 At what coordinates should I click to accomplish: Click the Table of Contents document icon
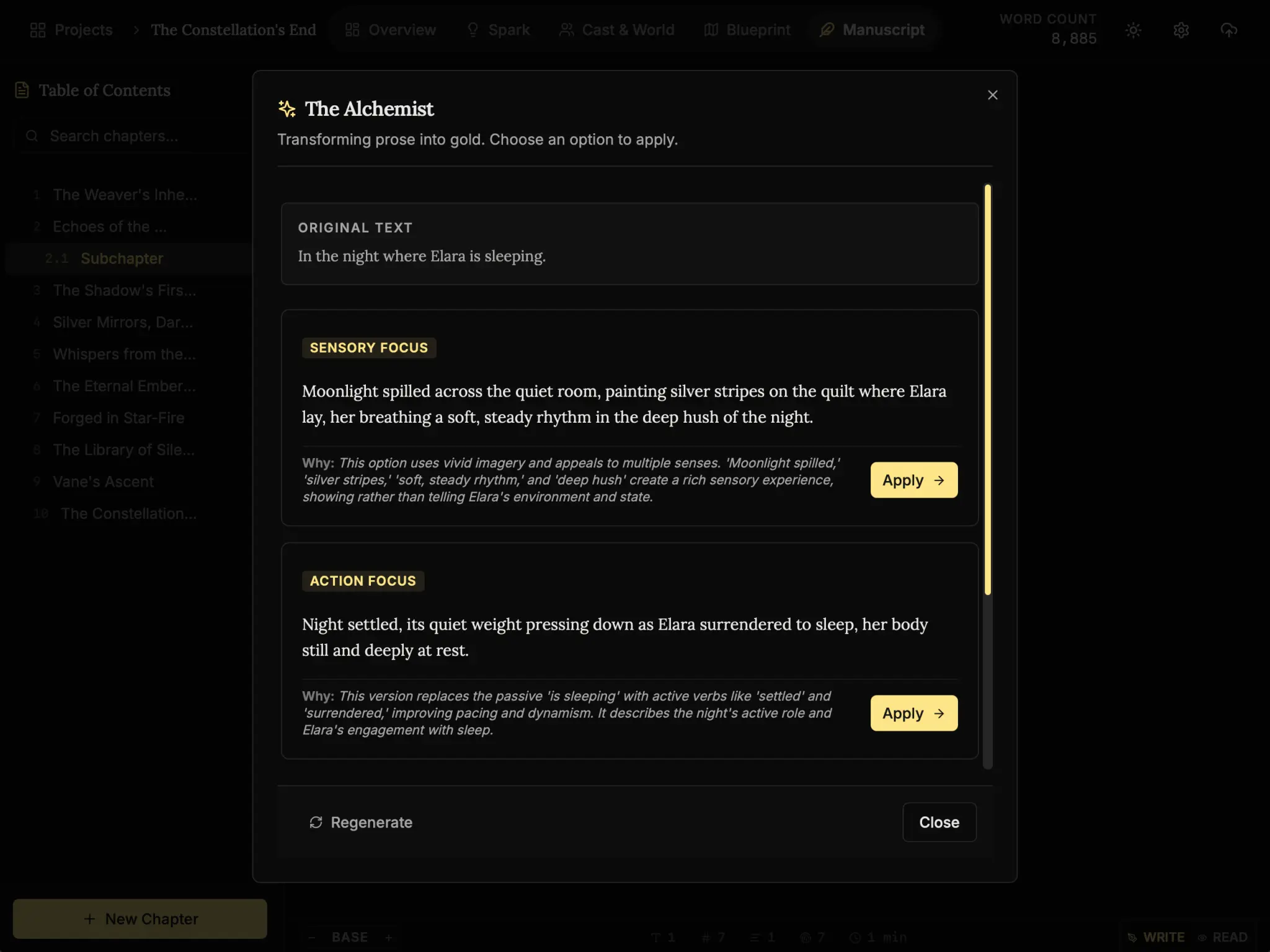click(x=20, y=90)
